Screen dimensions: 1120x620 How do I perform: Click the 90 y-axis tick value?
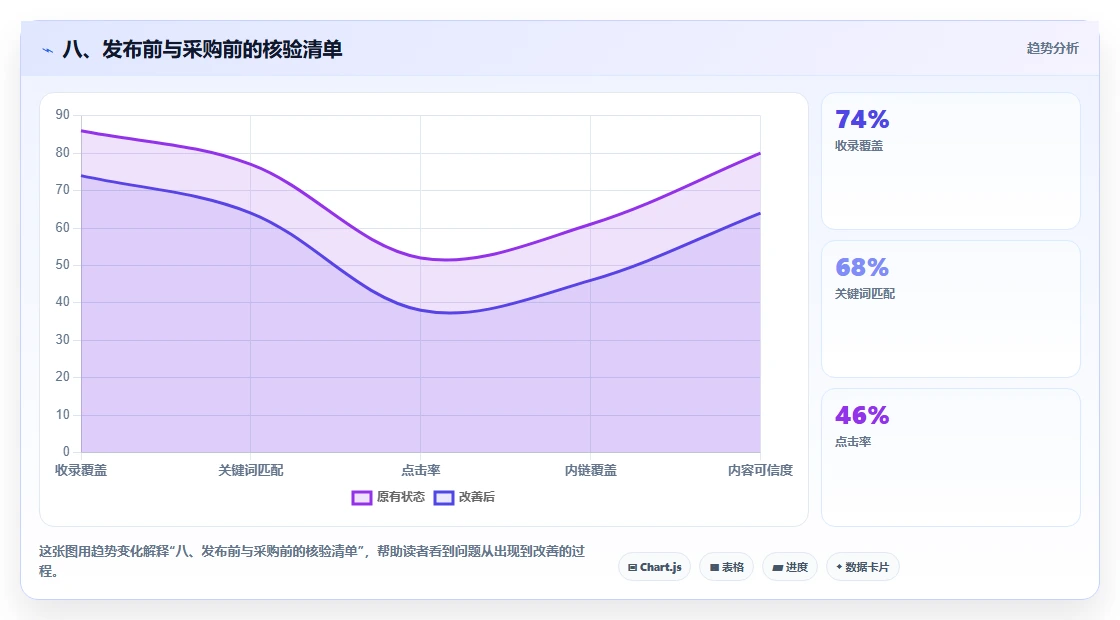[x=63, y=115]
